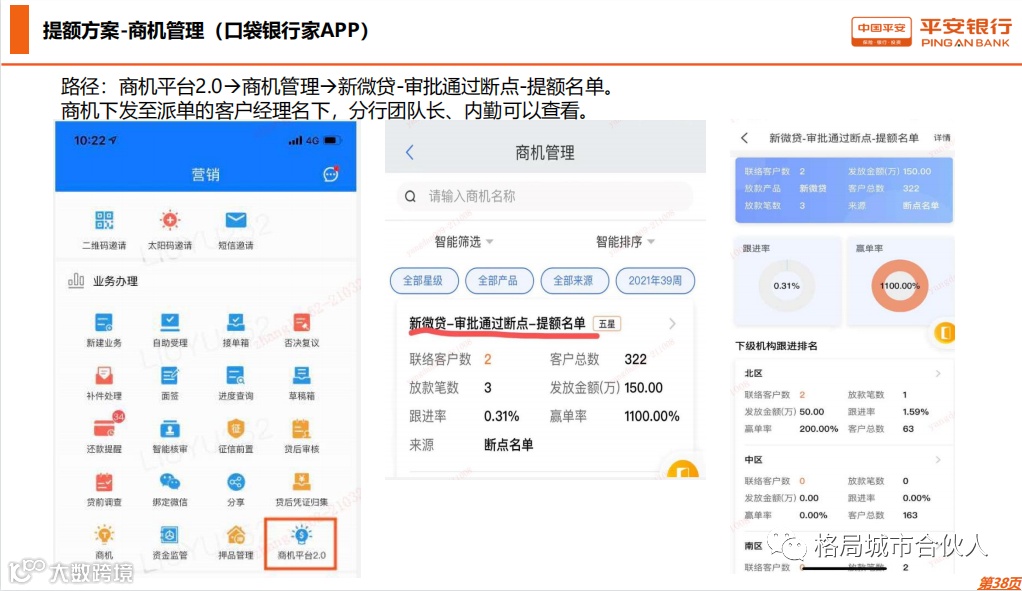The image size is (1022, 591).
Task: Tap the message bubble icon in 营销 header
Action: (x=331, y=174)
